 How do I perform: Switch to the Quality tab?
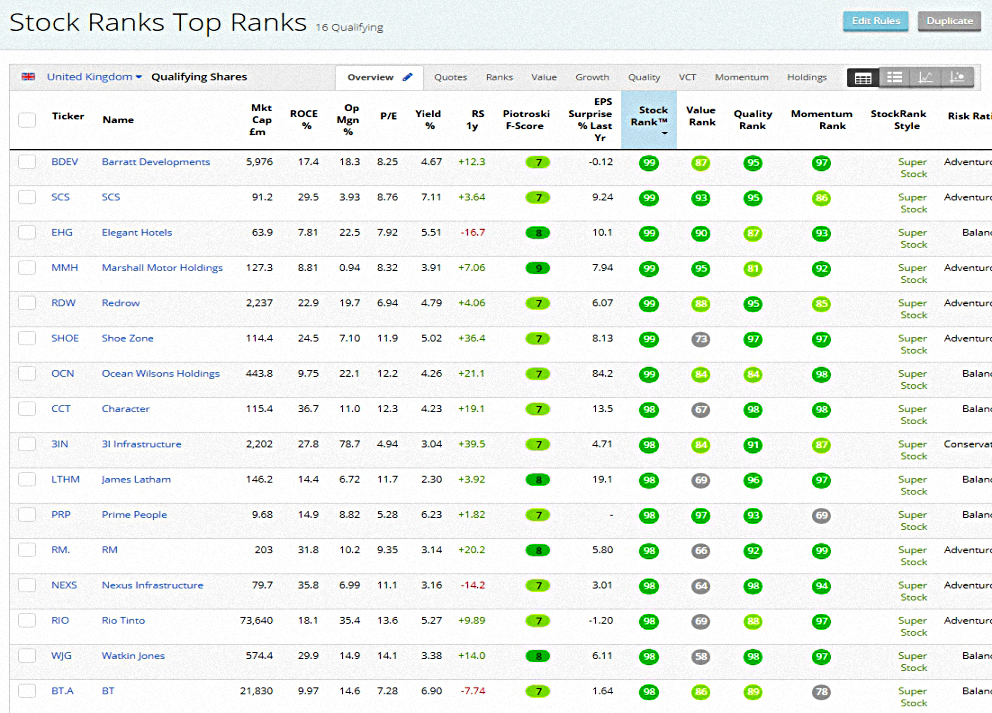[x=644, y=77]
